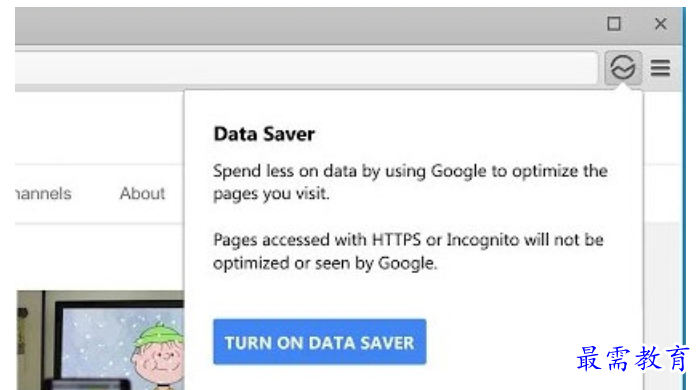Image resolution: width=698 pixels, height=390 pixels.
Task: Focus the browser address bar
Action: [x=306, y=68]
